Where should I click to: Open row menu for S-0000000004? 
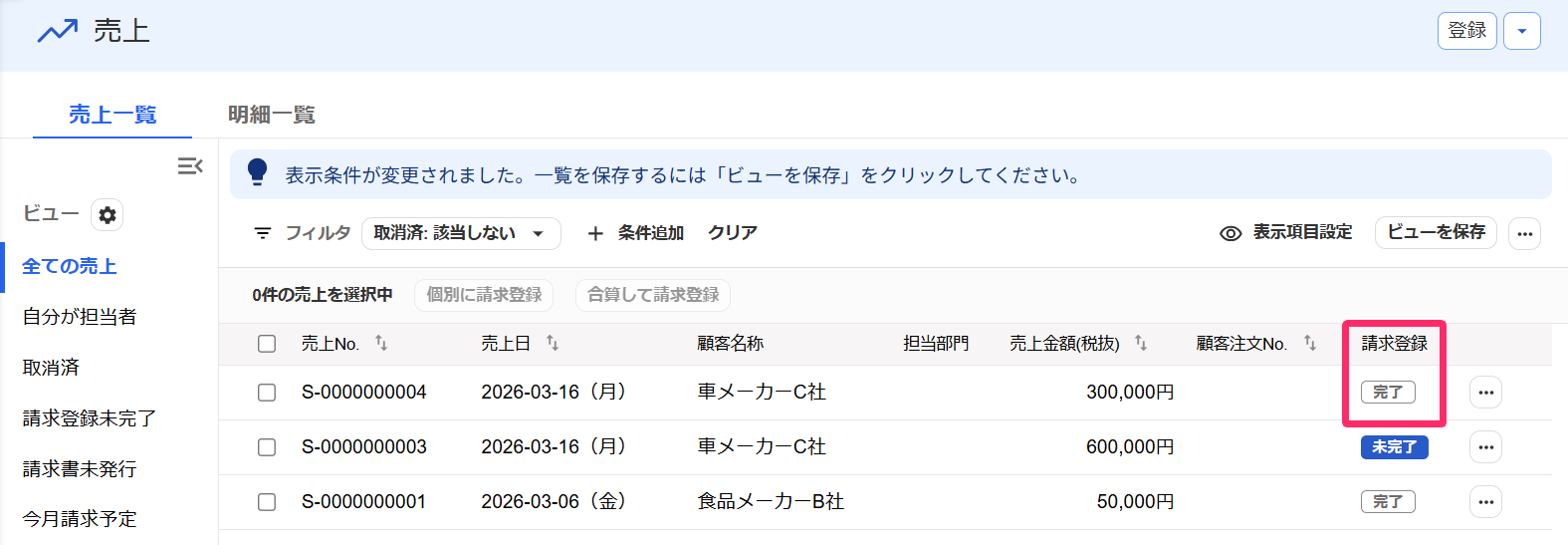pos(1486,393)
